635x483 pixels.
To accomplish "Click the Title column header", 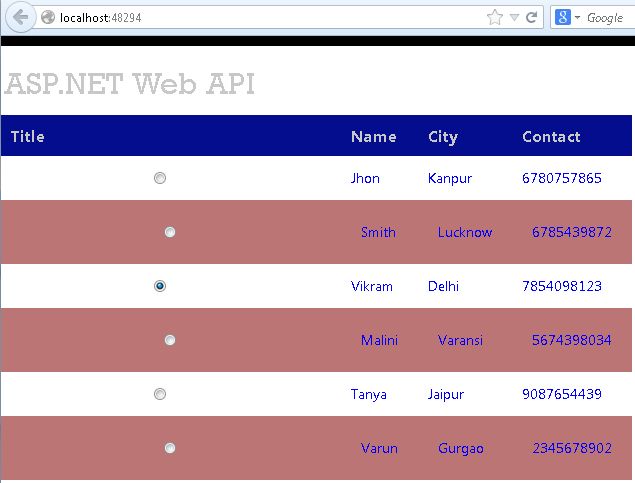I will 28,136.
